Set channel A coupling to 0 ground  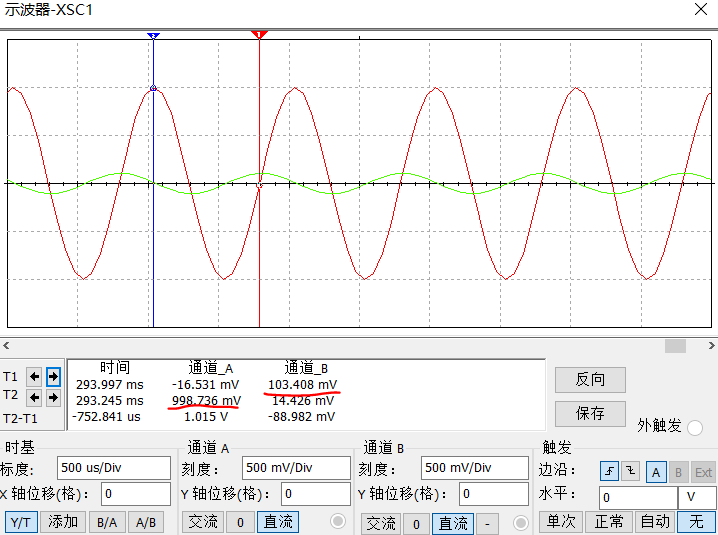240,522
